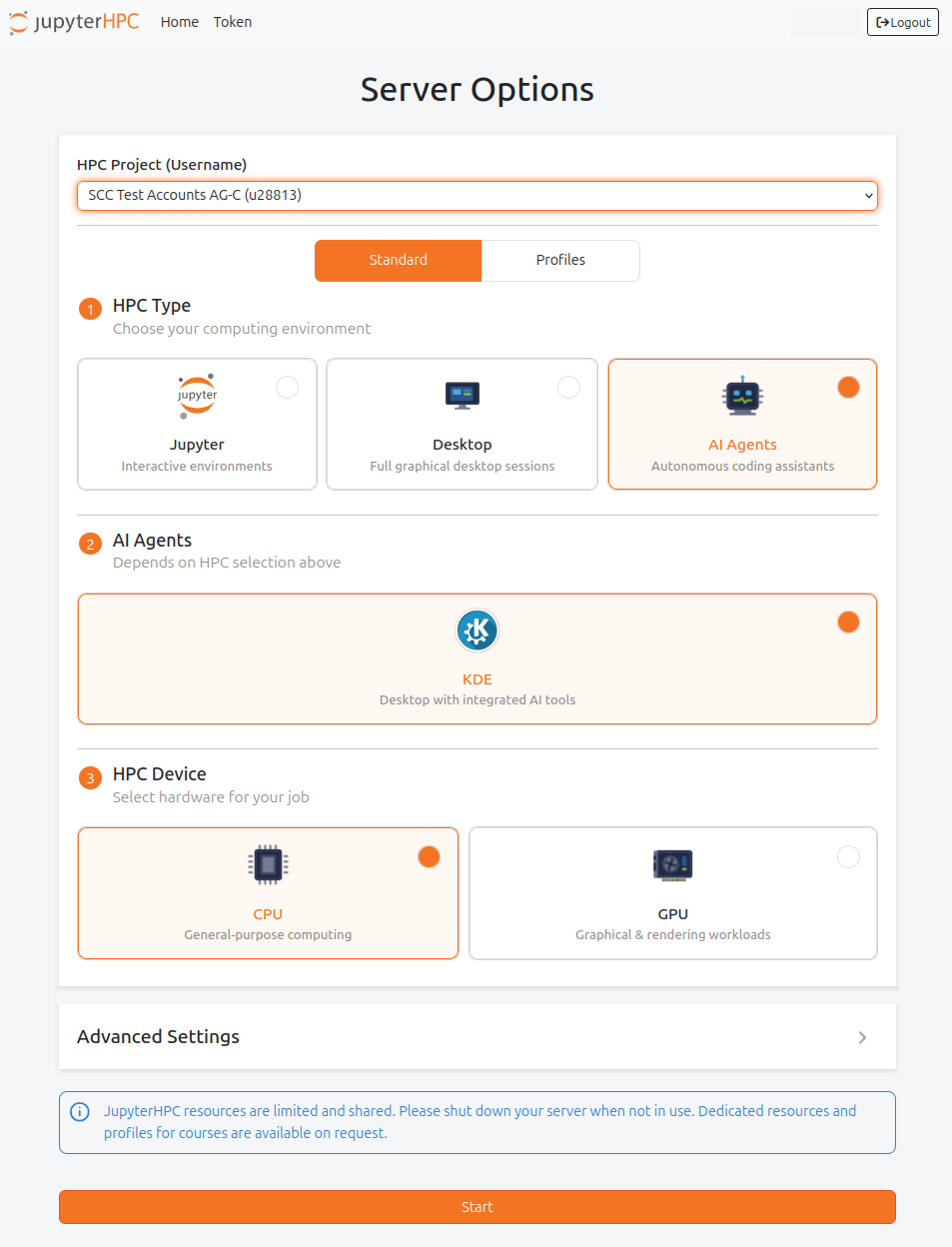This screenshot has width=952, height=1247.
Task: Expand Advanced Settings chevron
Action: (862, 1038)
